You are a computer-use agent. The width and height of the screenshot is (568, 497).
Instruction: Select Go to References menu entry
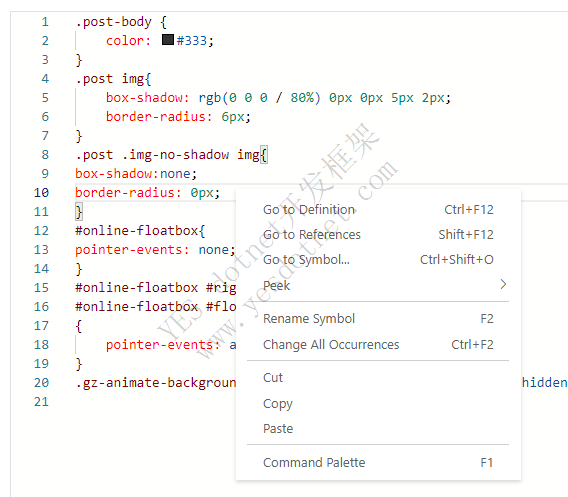(378, 235)
